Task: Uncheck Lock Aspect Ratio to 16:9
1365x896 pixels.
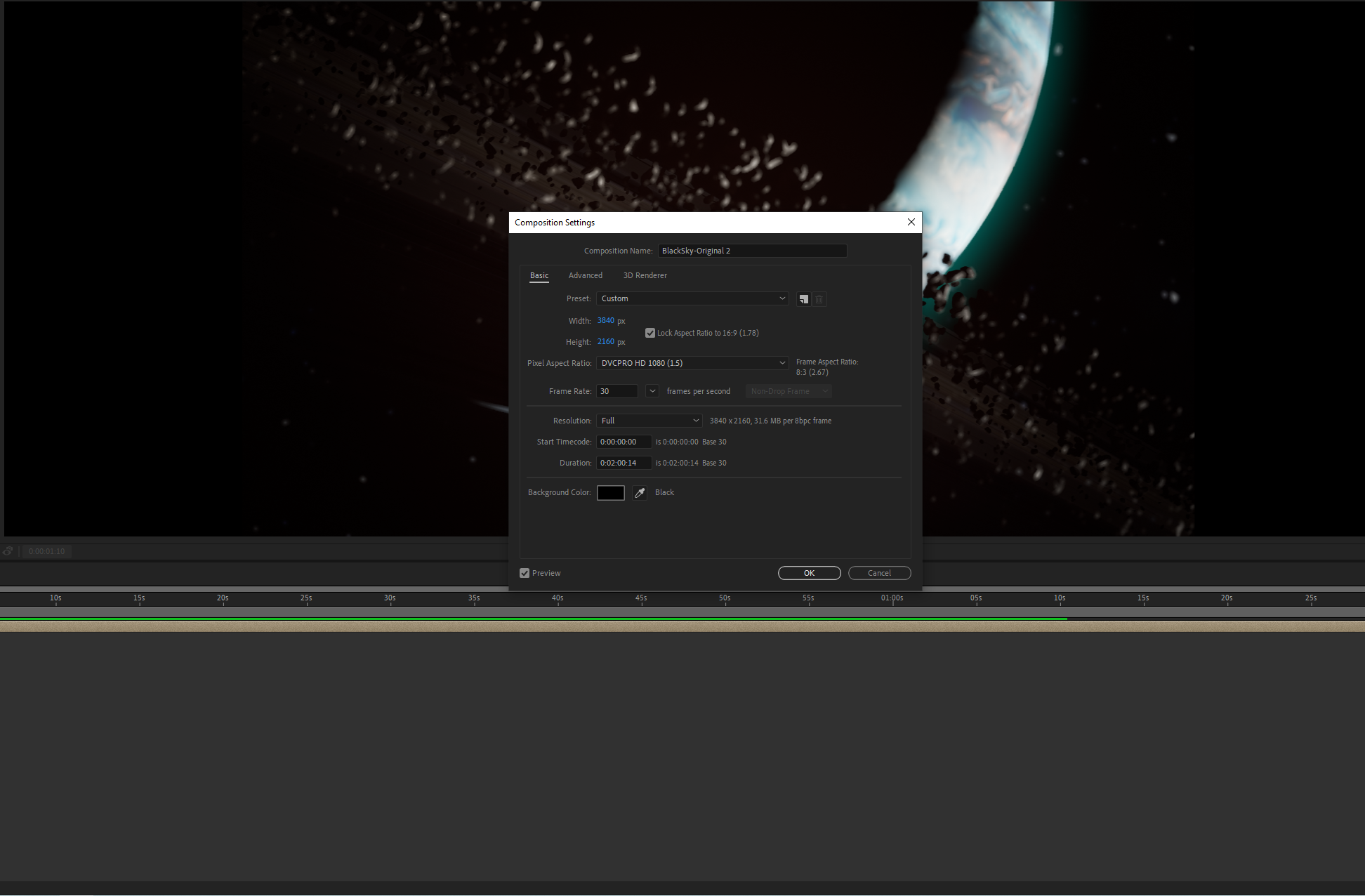Action: (650, 333)
